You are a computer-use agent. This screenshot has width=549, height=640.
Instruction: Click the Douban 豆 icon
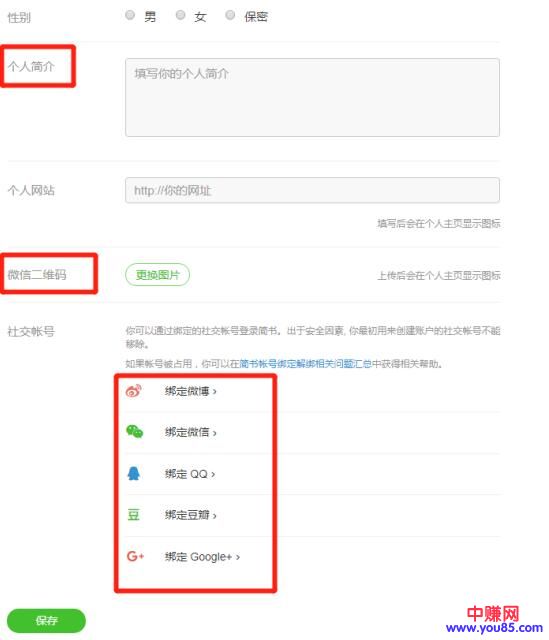click(133, 515)
